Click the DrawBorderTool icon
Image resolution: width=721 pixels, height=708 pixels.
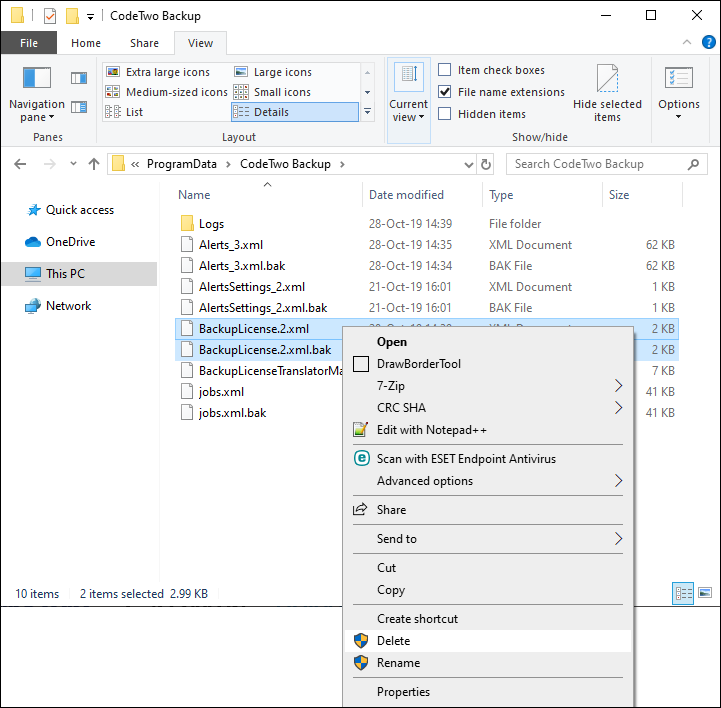point(361,364)
